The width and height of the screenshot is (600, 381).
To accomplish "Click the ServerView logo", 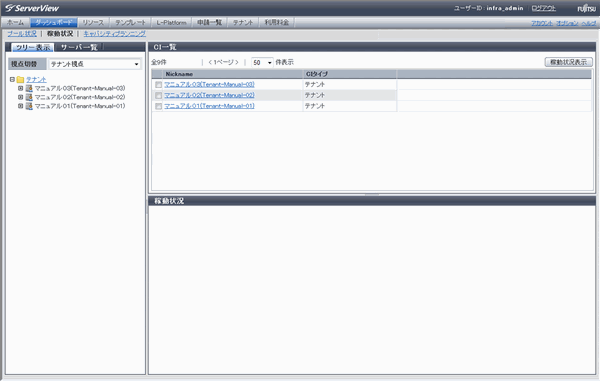I will pyautogui.click(x=32, y=8).
